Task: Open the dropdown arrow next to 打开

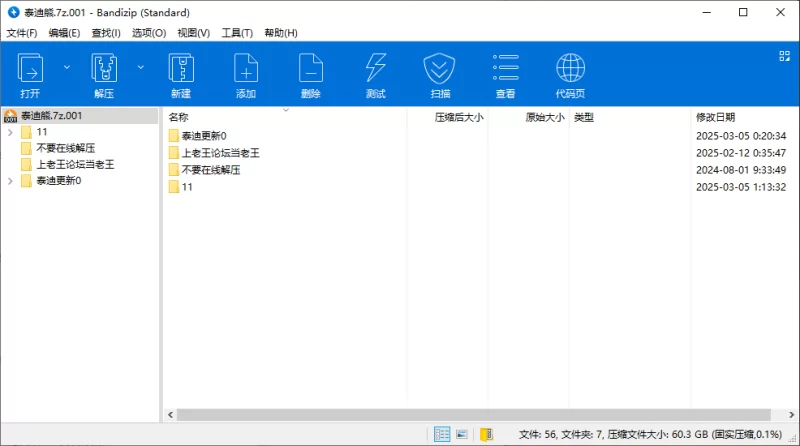Action: pos(67,67)
